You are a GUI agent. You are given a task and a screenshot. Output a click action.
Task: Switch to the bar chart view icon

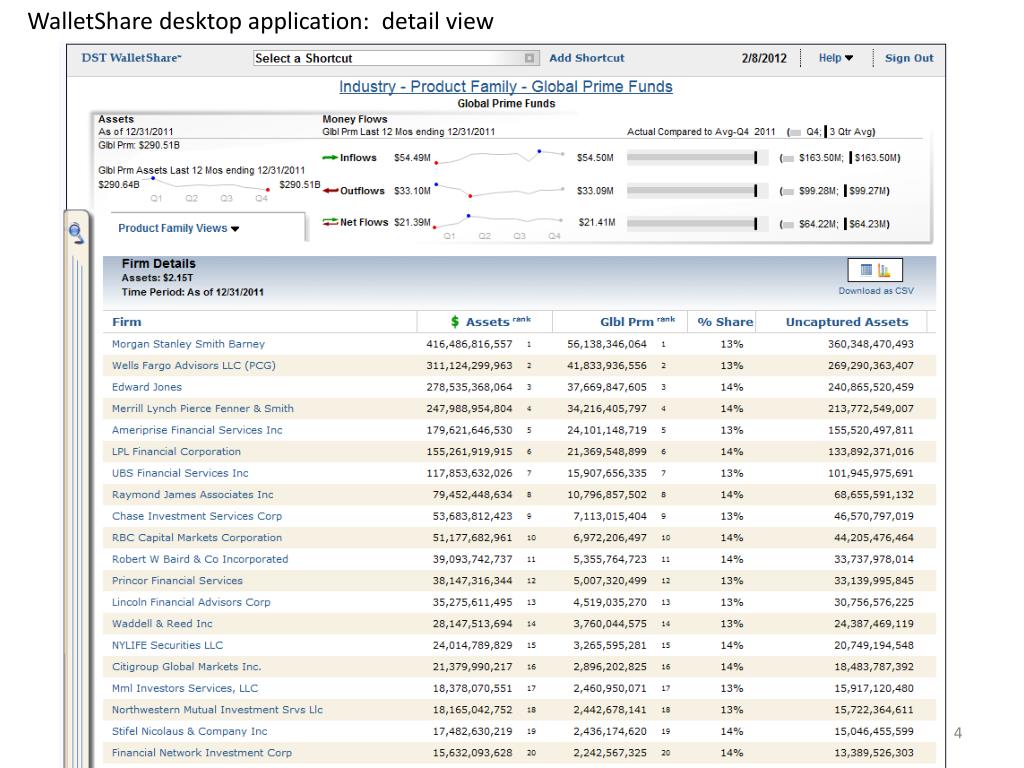(884, 270)
